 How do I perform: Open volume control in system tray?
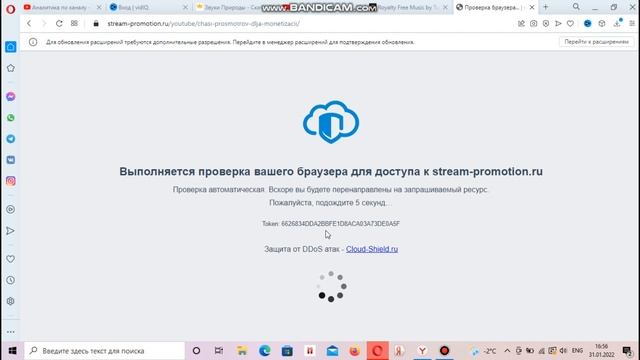[563, 351]
